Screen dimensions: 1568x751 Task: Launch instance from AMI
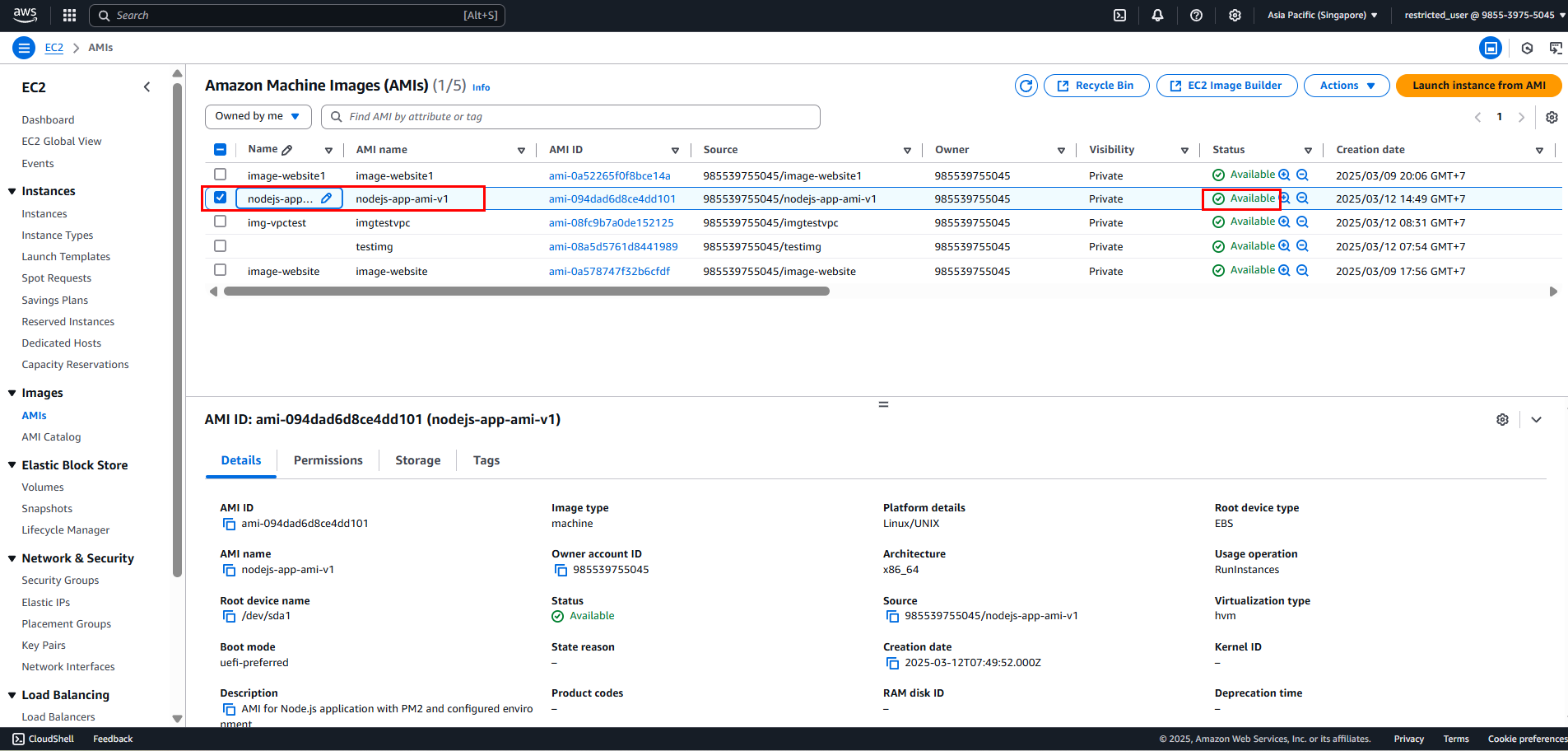[1478, 86]
